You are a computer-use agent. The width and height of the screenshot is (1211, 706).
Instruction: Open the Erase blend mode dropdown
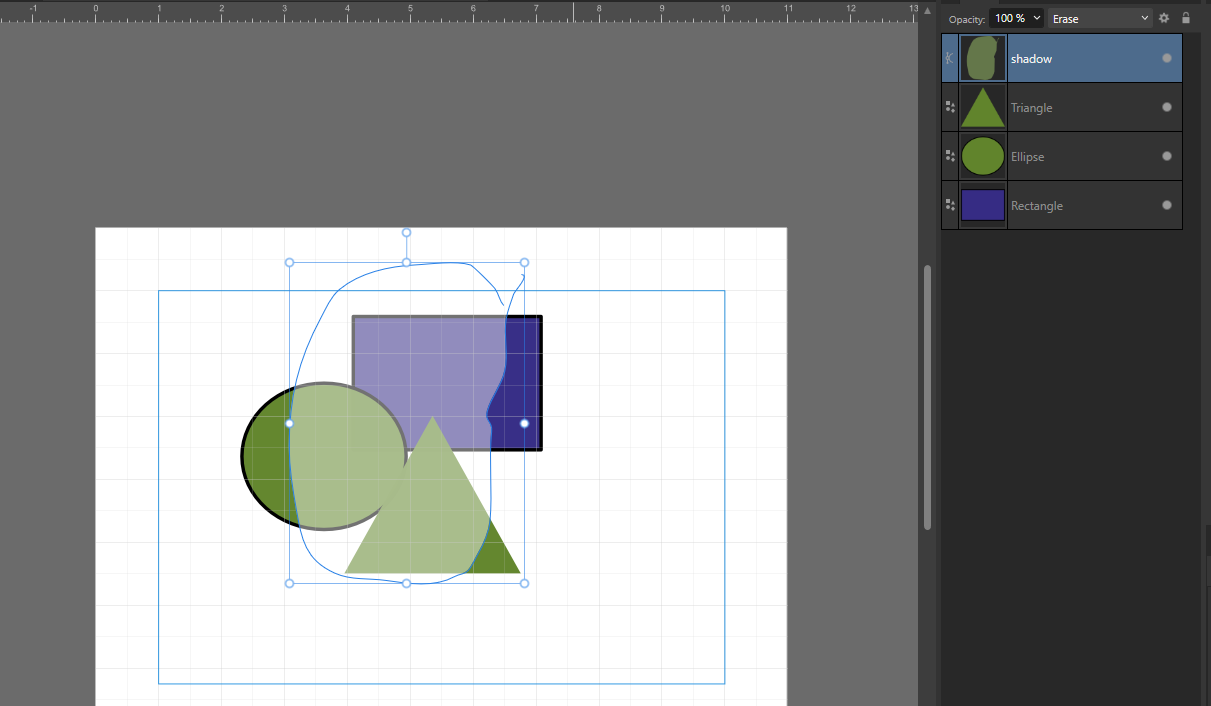[x=1100, y=18]
